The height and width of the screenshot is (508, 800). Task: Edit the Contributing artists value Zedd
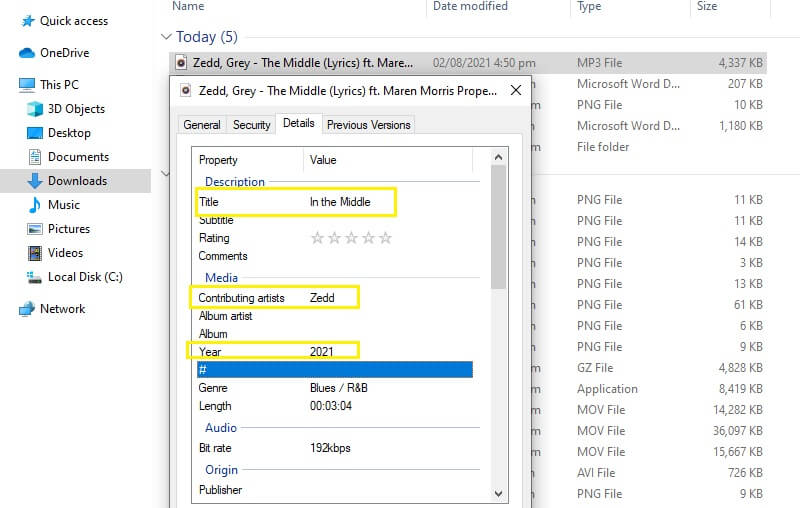(322, 298)
